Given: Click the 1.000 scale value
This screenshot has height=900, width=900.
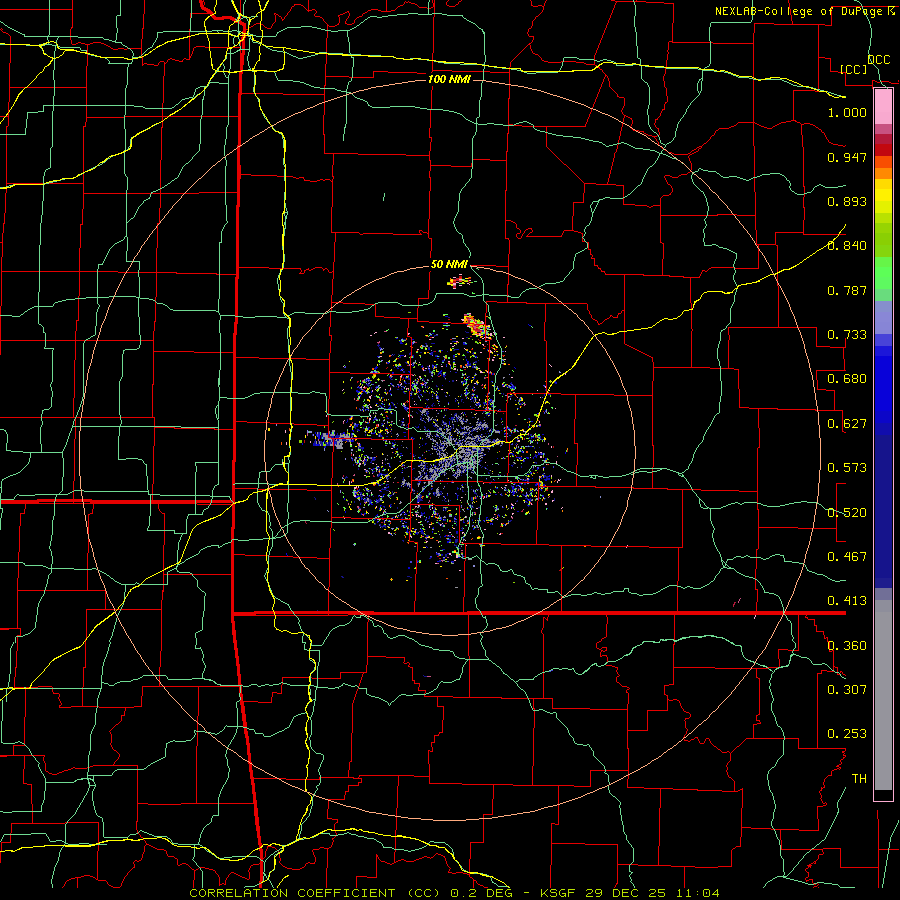Looking at the screenshot, I should 847,112.
